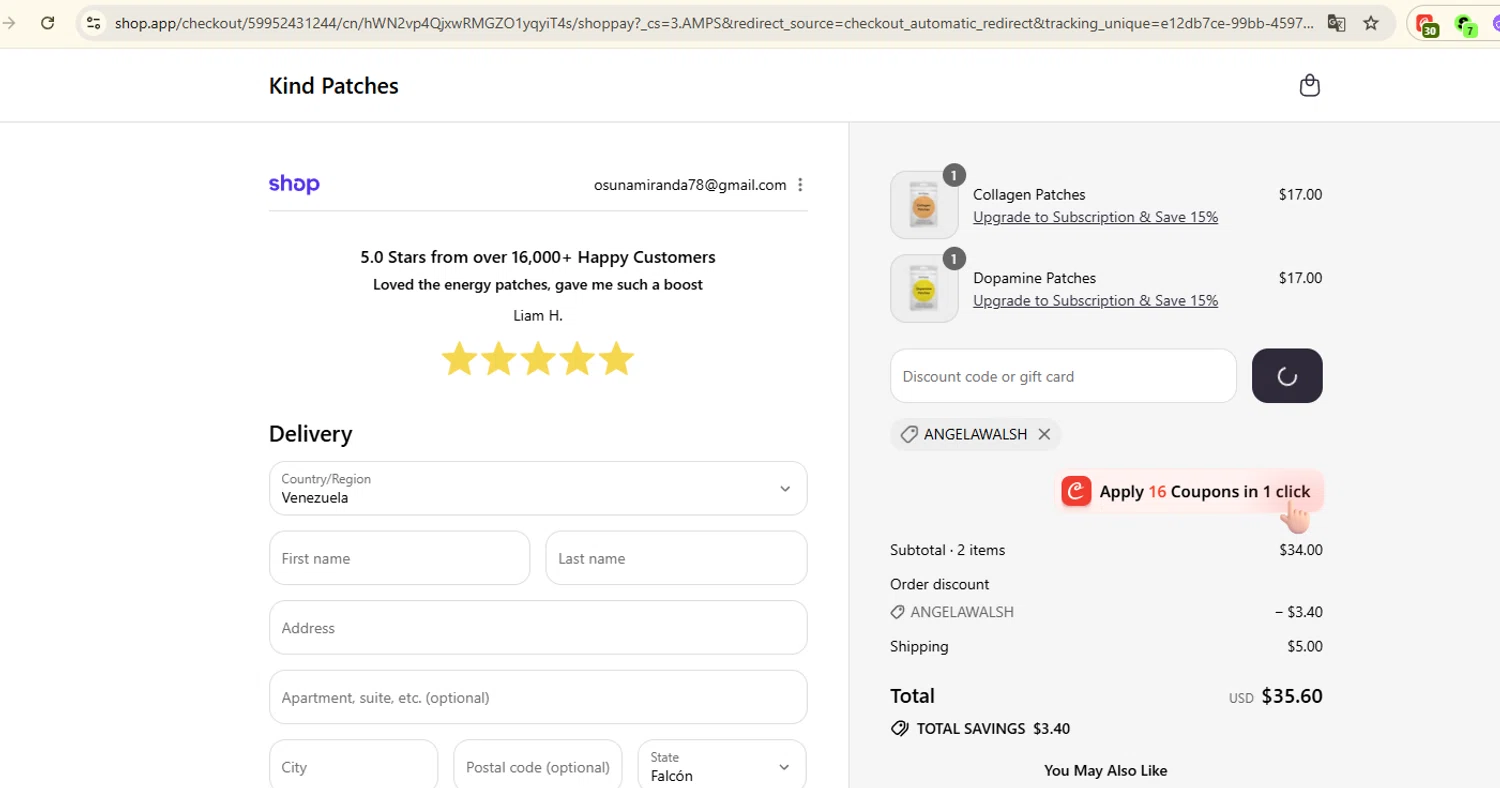Screen dimensions: 1500x788
Task: Click the tag icon beside TOTAL SAVINGS
Action: point(899,729)
